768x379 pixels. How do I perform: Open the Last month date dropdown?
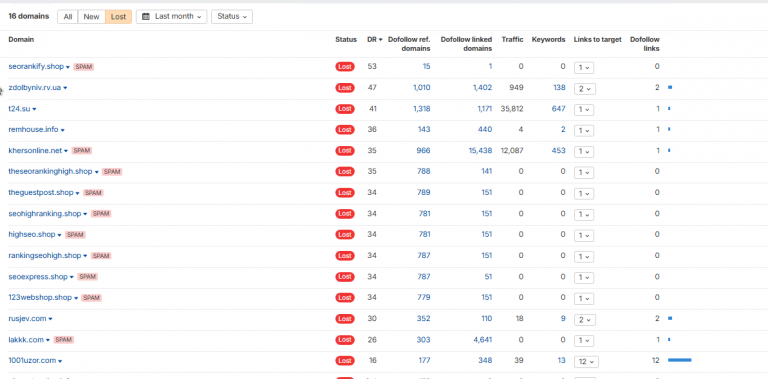pyautogui.click(x=171, y=17)
